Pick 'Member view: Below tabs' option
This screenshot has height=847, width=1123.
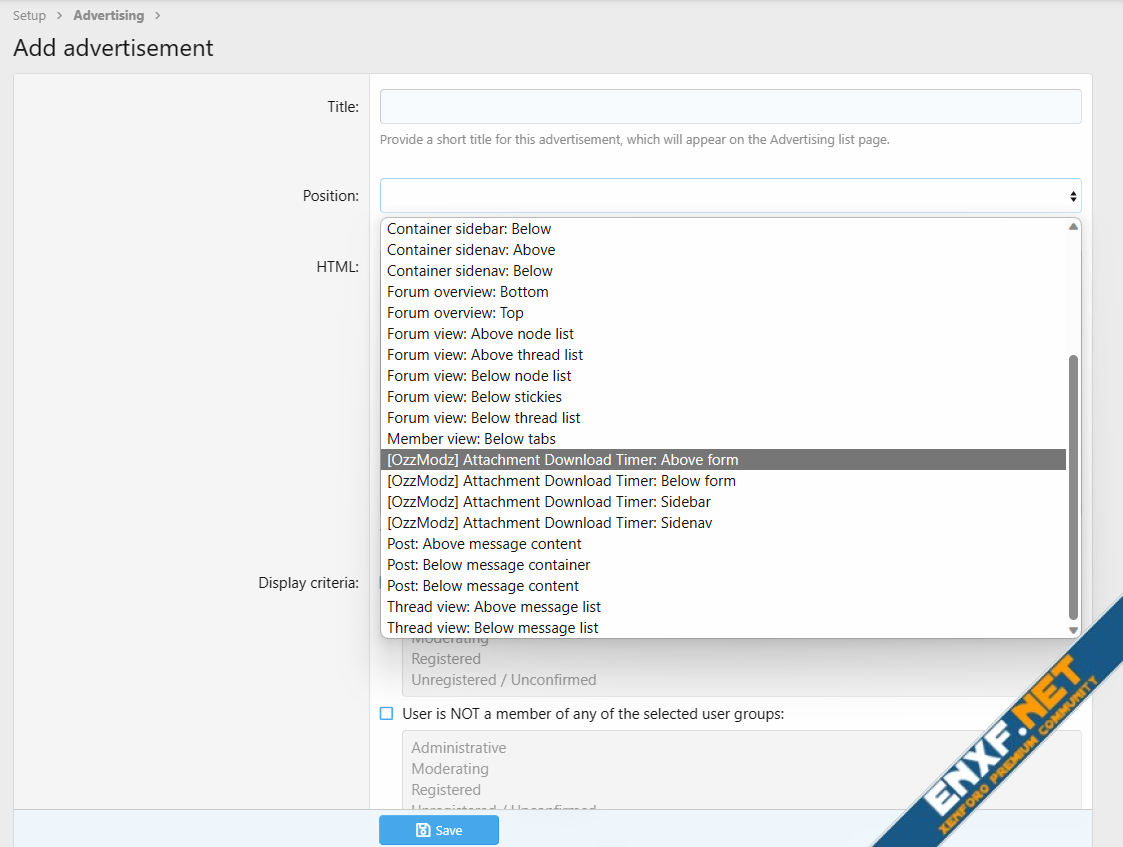[471, 439]
